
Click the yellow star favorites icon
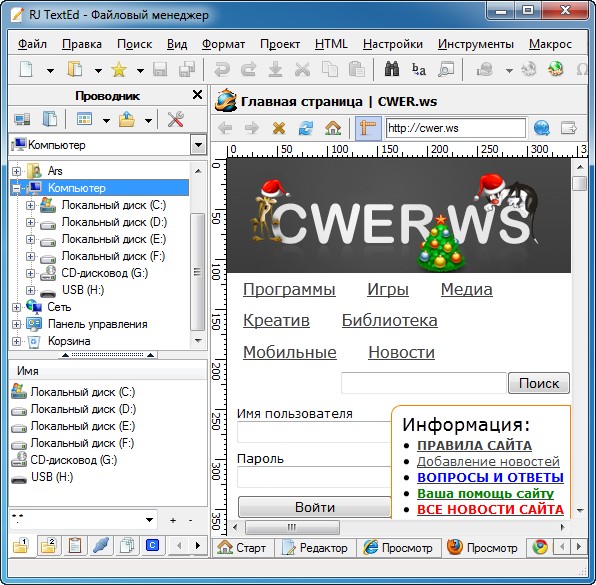(x=119, y=70)
